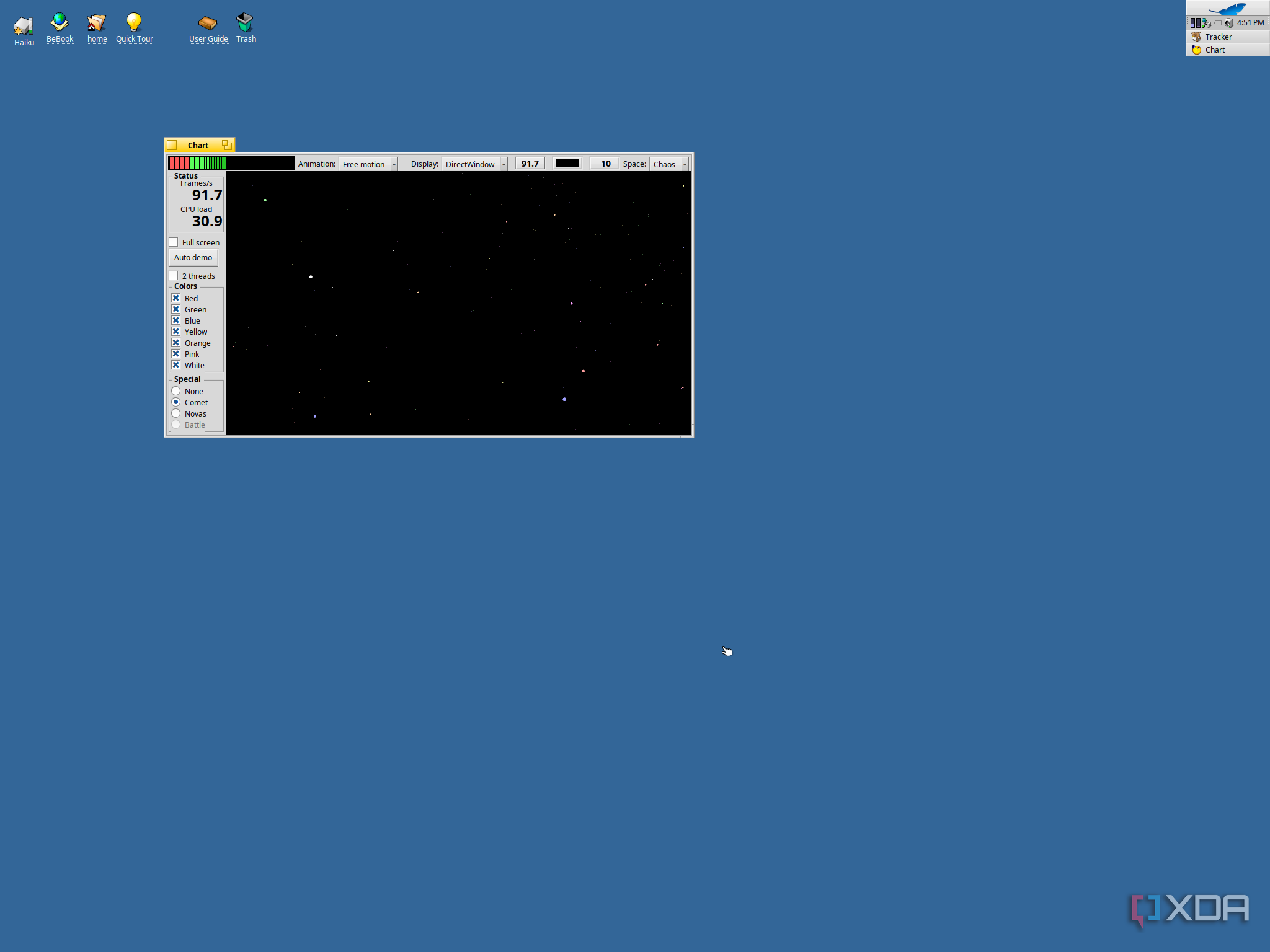Click the Chart window close box
Screen dimensions: 1270x952
tap(172, 145)
